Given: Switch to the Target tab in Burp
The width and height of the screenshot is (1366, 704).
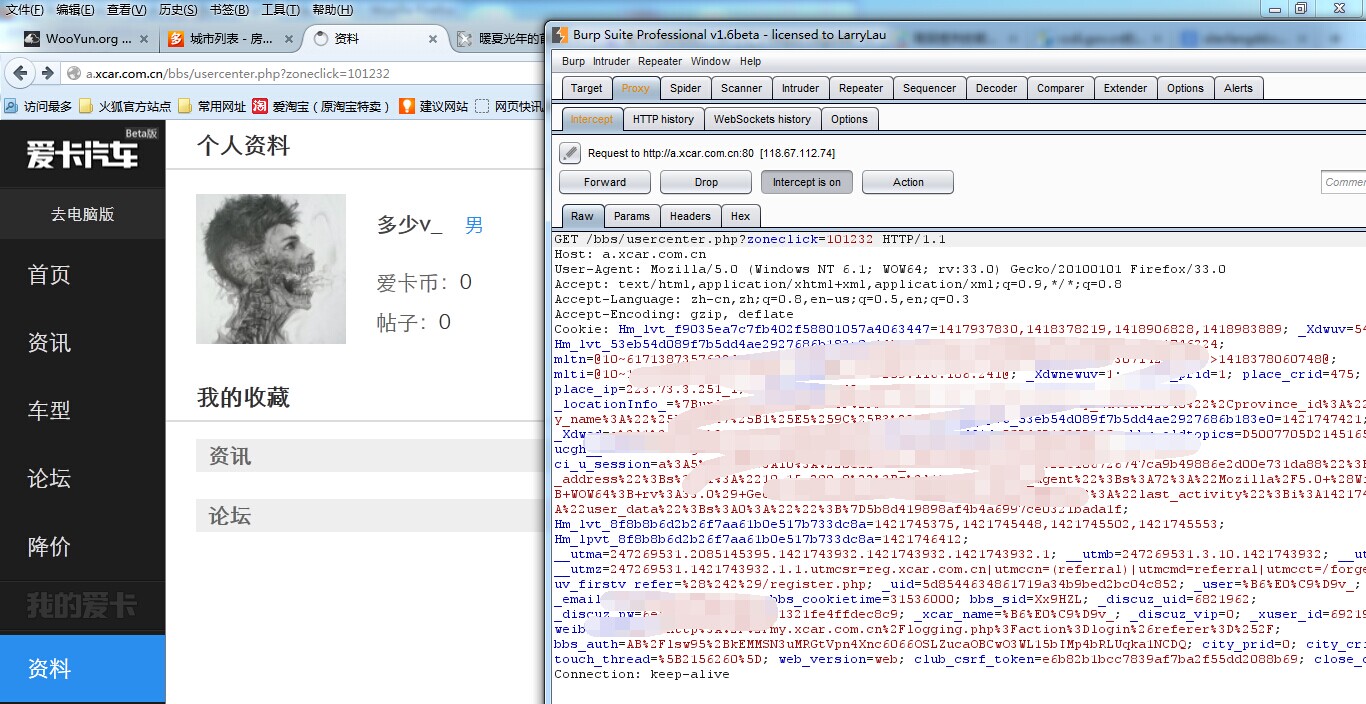Looking at the screenshot, I should tap(586, 88).
